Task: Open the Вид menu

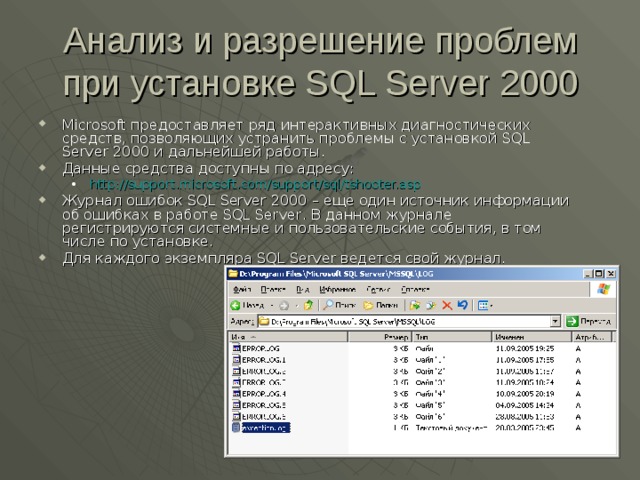Action: pyautogui.click(x=302, y=289)
